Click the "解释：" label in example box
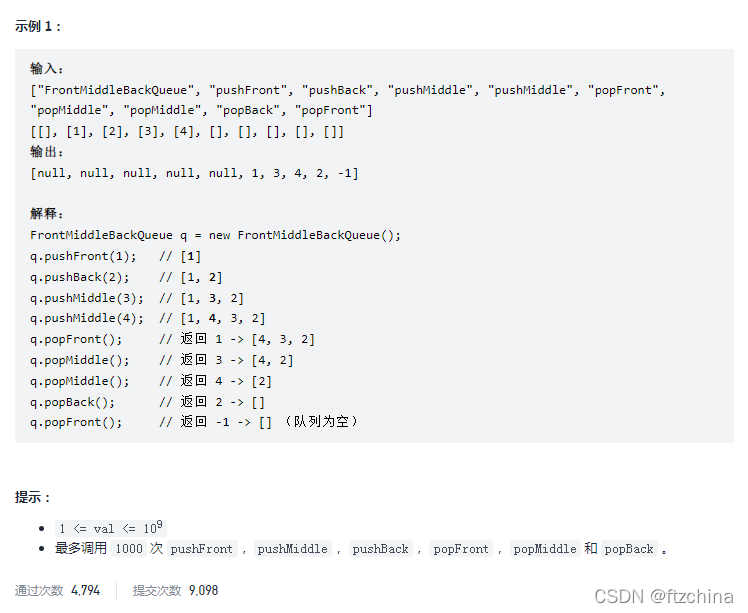This screenshot has height=613, width=748. pyautogui.click(x=47, y=214)
